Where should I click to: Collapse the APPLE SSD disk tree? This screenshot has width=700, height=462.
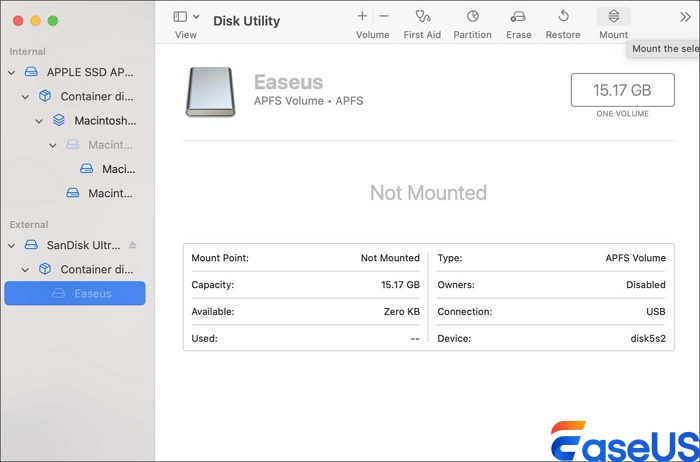point(11,73)
